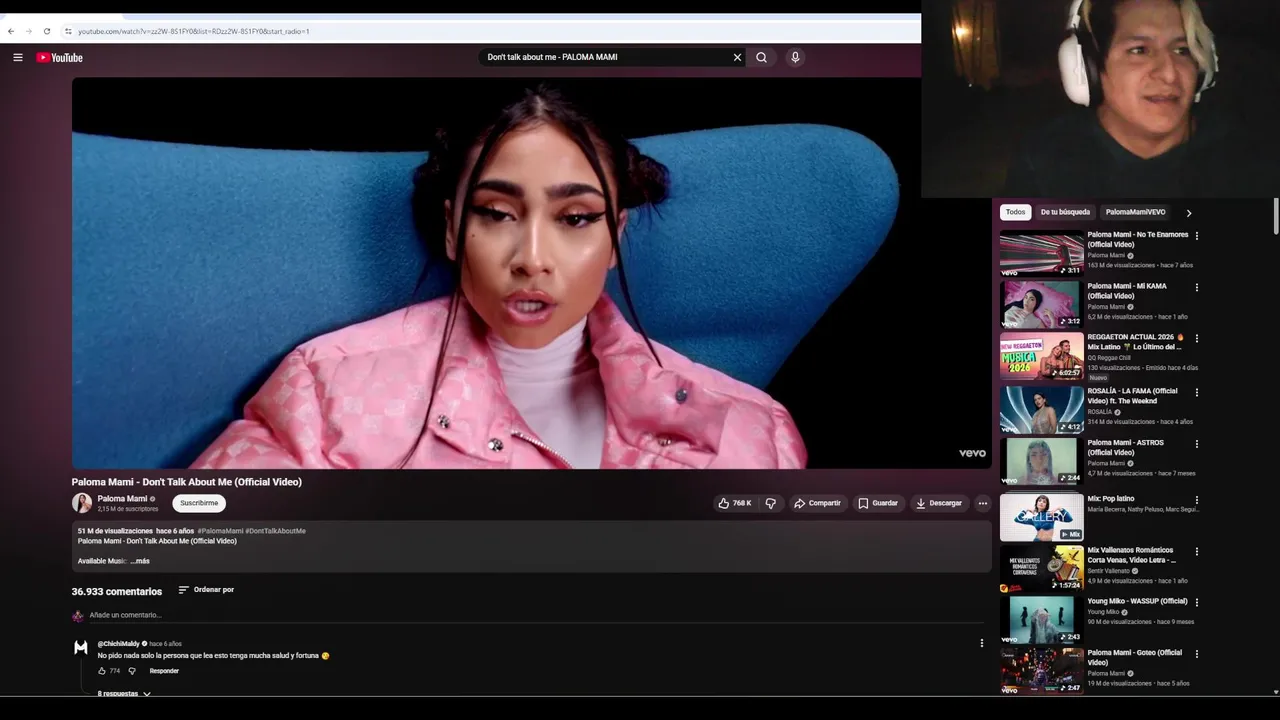The height and width of the screenshot is (720, 1280).
Task: Download the video via Descargar
Action: (939, 503)
